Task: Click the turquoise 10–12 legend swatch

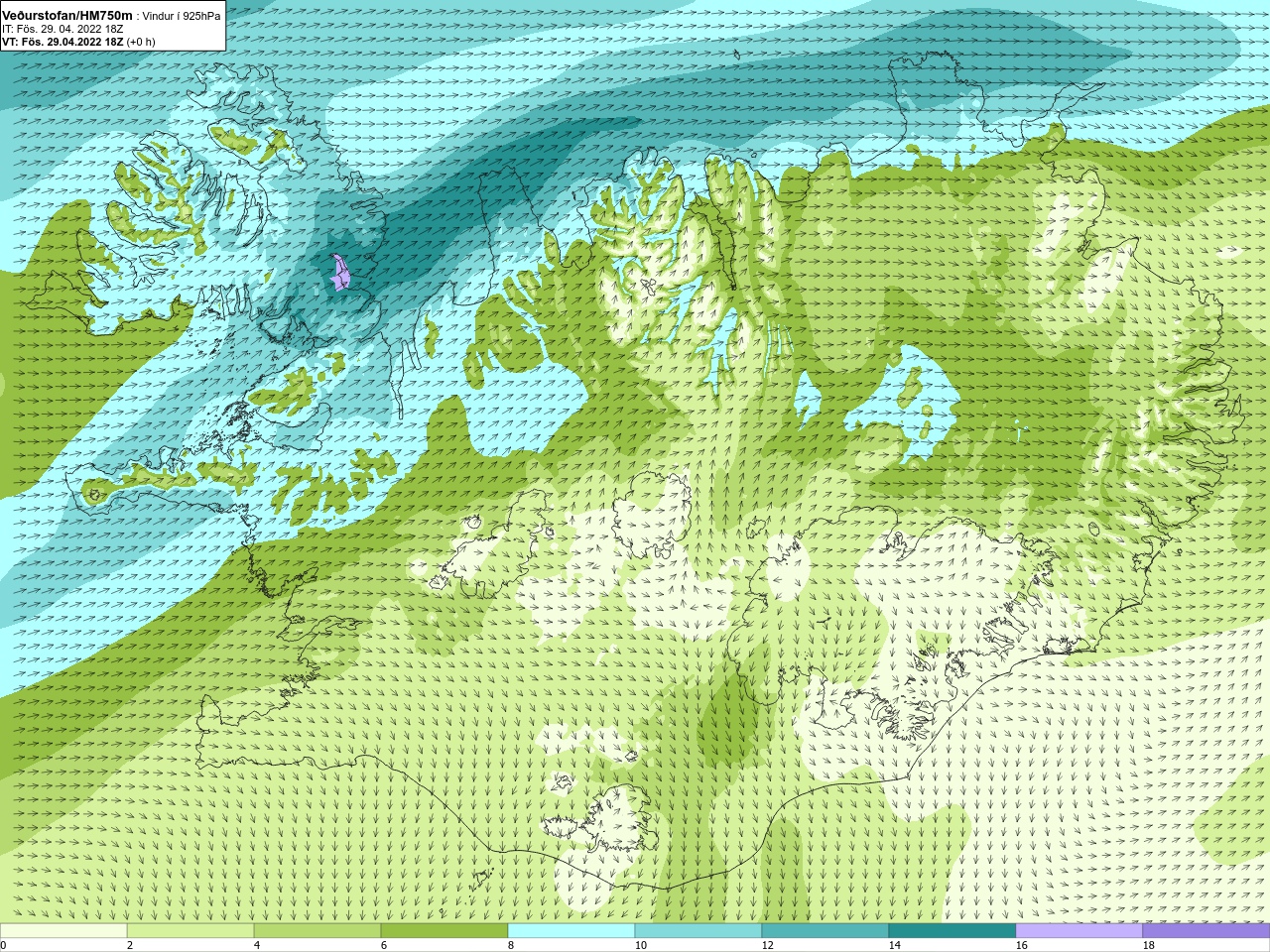Action: 698,931
